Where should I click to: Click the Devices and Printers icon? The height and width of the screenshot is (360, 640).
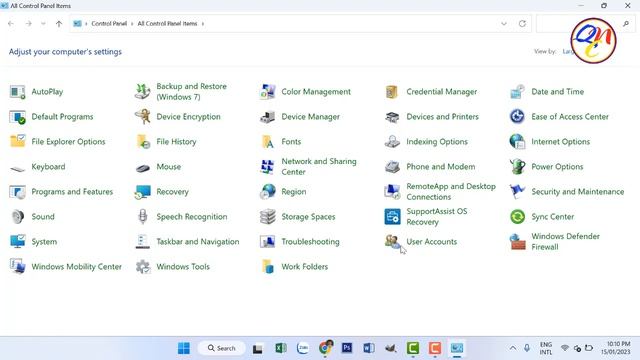click(x=392, y=117)
